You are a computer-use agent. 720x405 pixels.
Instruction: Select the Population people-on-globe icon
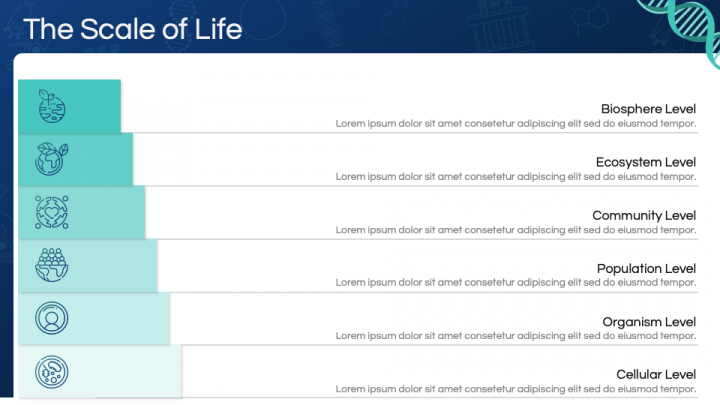tap(52, 265)
